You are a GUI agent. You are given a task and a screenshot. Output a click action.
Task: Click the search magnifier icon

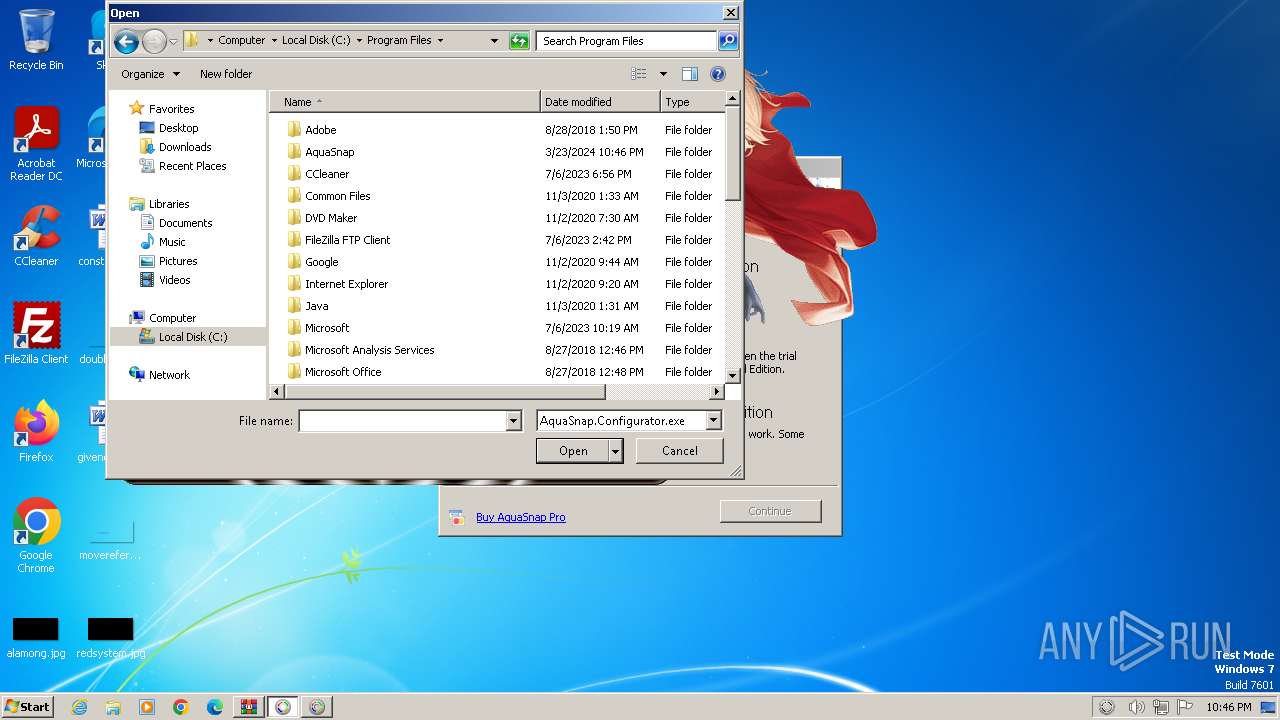(728, 41)
